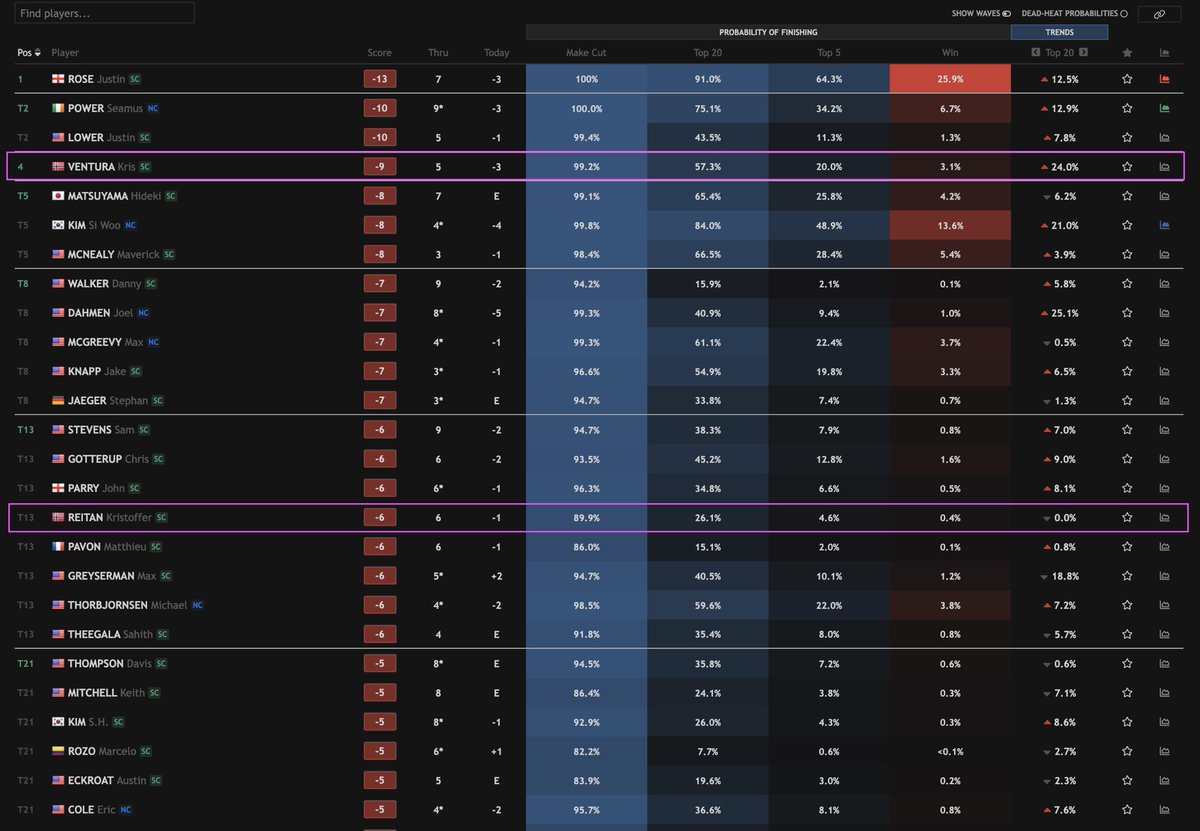Click player name PARRY John
This screenshot has width=1200, height=831.
click(96, 488)
